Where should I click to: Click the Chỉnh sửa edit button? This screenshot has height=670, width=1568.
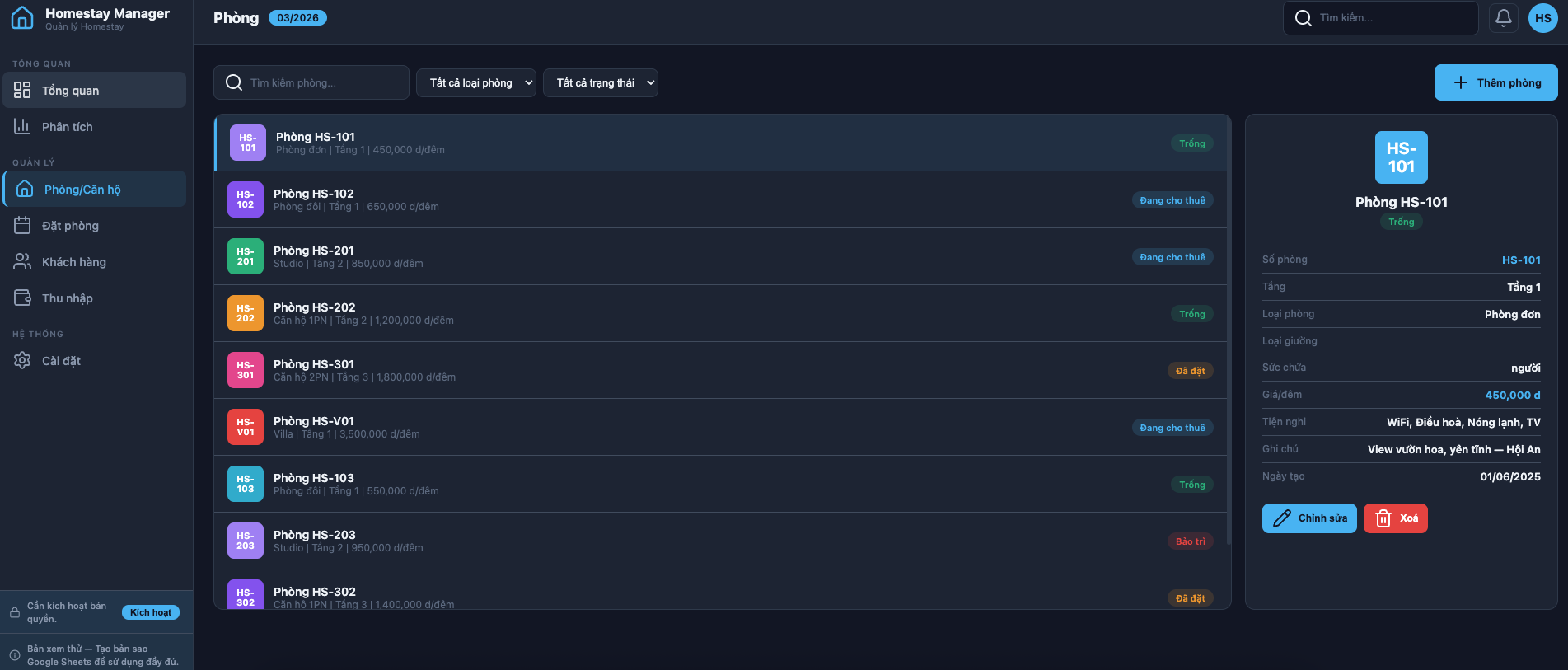pos(1309,518)
